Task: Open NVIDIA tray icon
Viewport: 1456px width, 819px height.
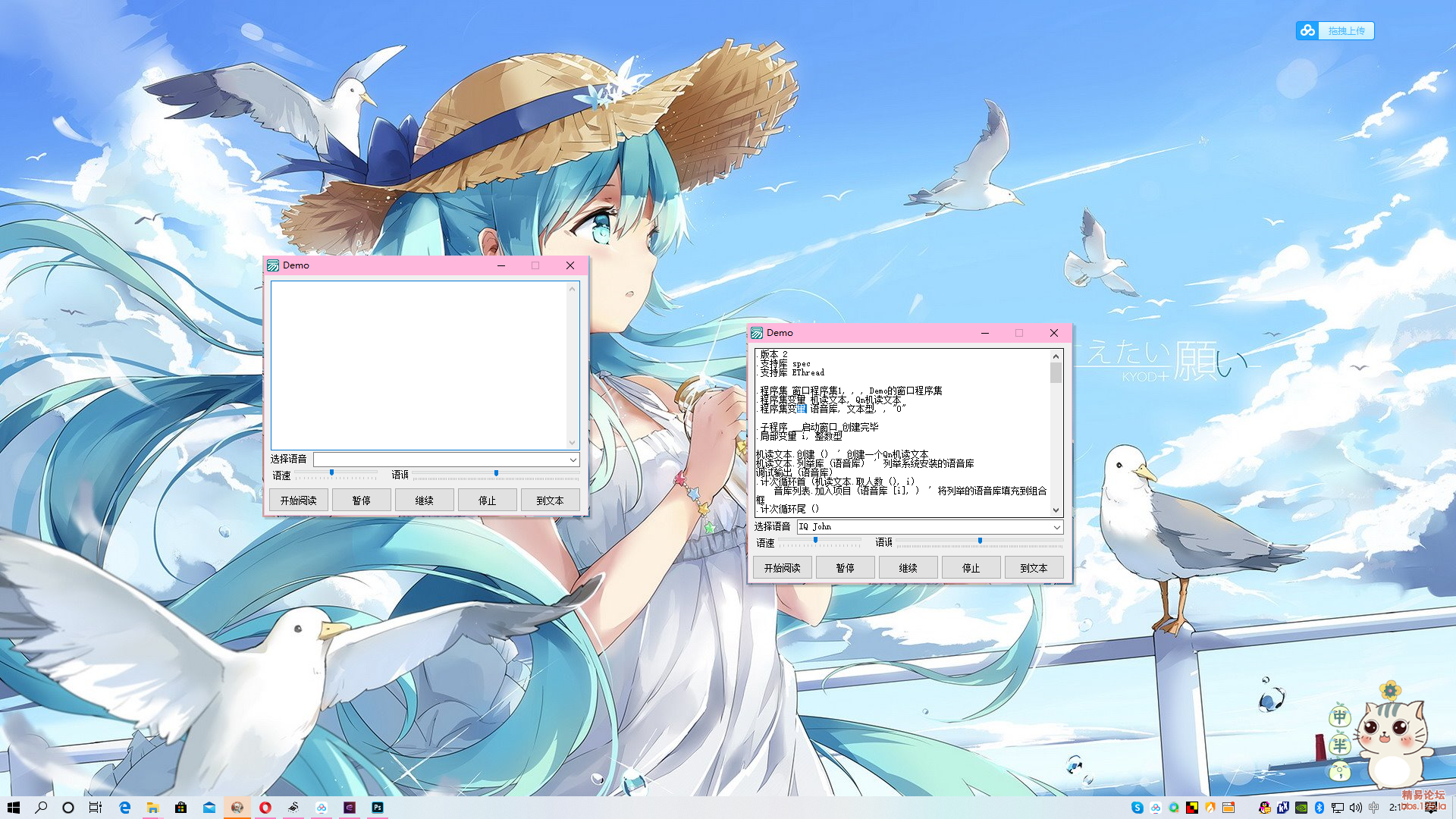Action: coord(1301,808)
